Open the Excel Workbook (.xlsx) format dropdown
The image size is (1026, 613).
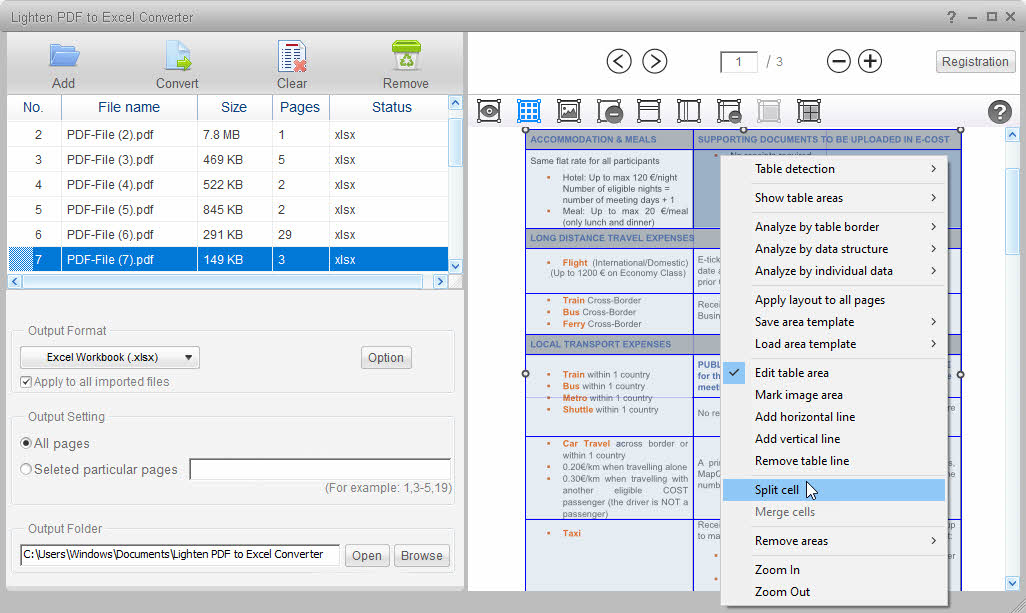point(110,357)
